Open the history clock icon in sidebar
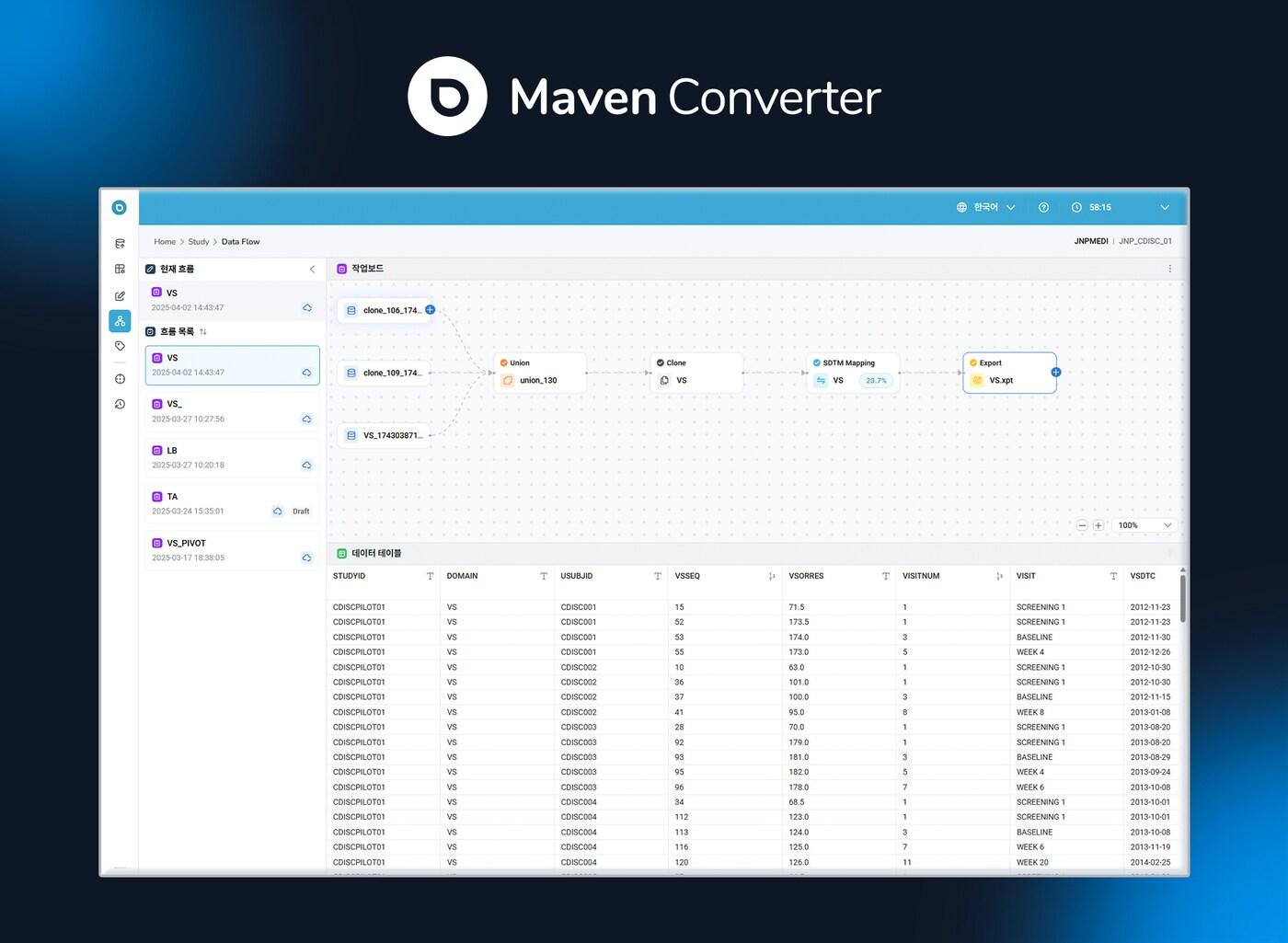The height and width of the screenshot is (943, 1288). [x=120, y=404]
